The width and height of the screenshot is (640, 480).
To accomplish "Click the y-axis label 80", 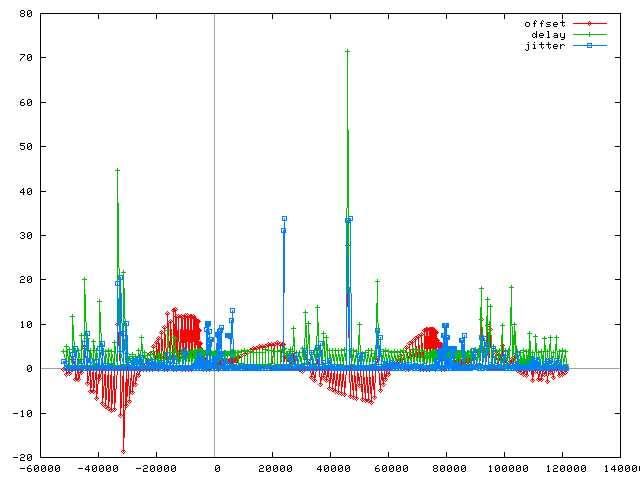I will (26, 13).
